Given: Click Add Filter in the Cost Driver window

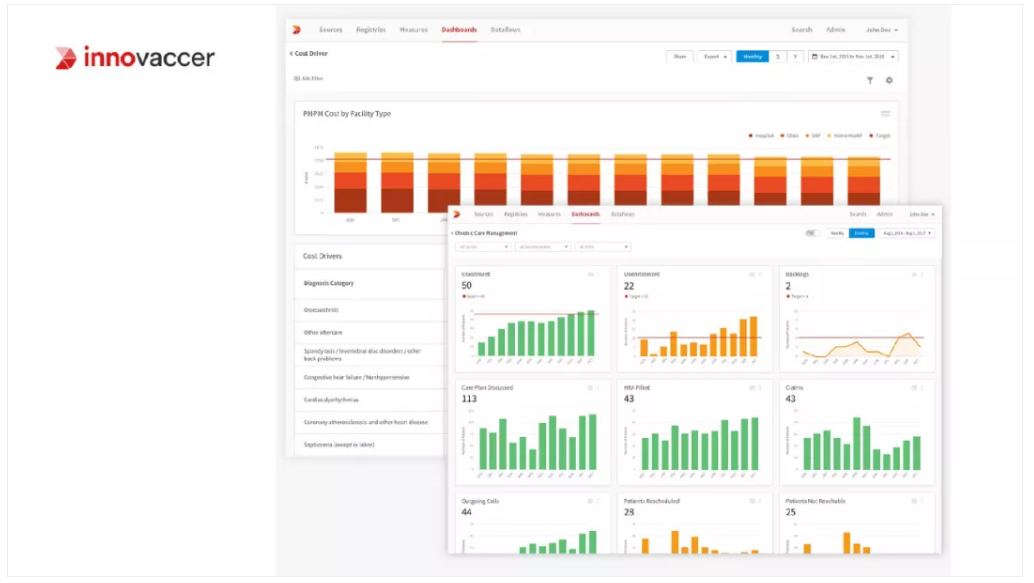Looking at the screenshot, I should [x=309, y=78].
